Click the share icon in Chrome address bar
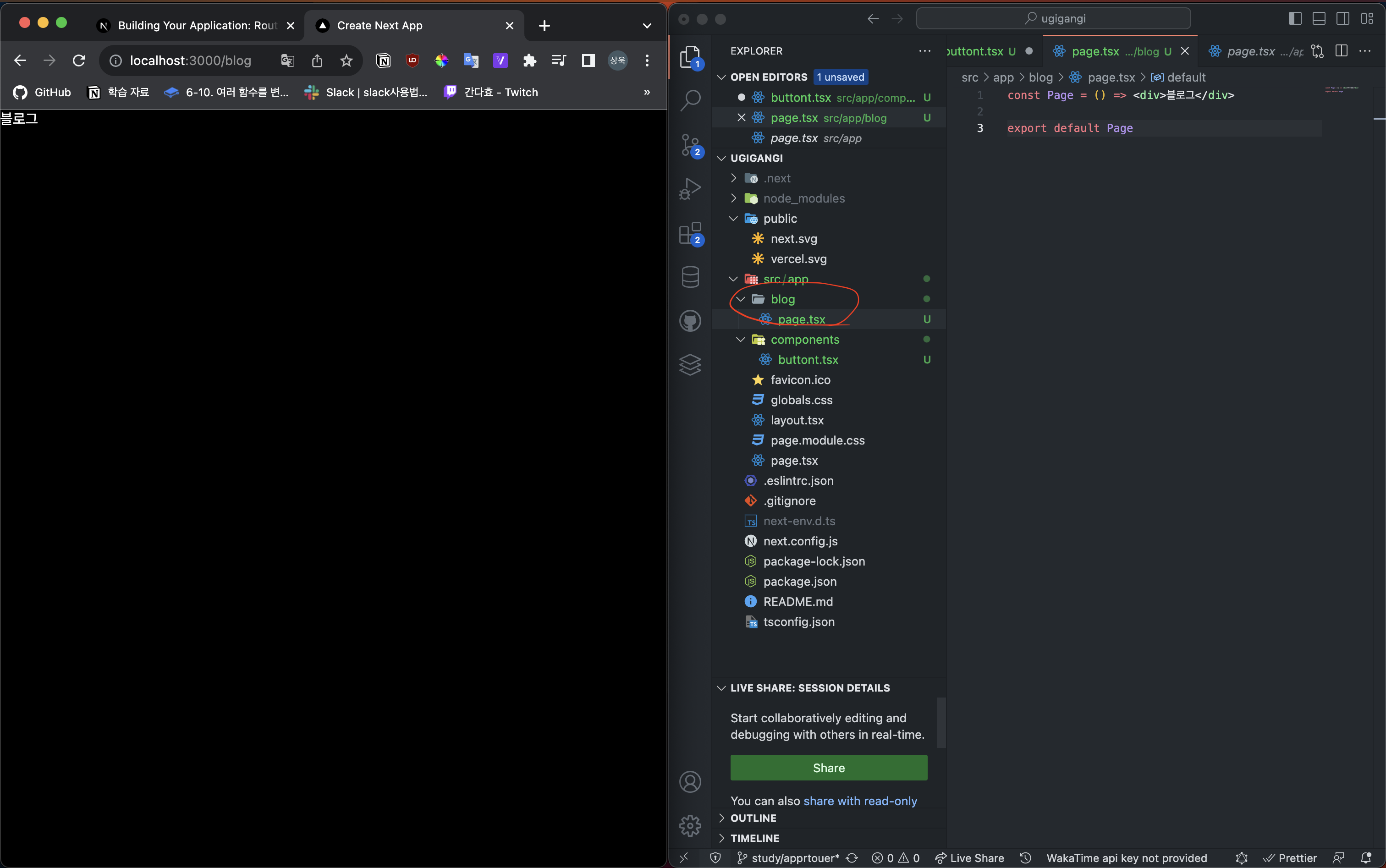The height and width of the screenshot is (868, 1386). point(317,60)
